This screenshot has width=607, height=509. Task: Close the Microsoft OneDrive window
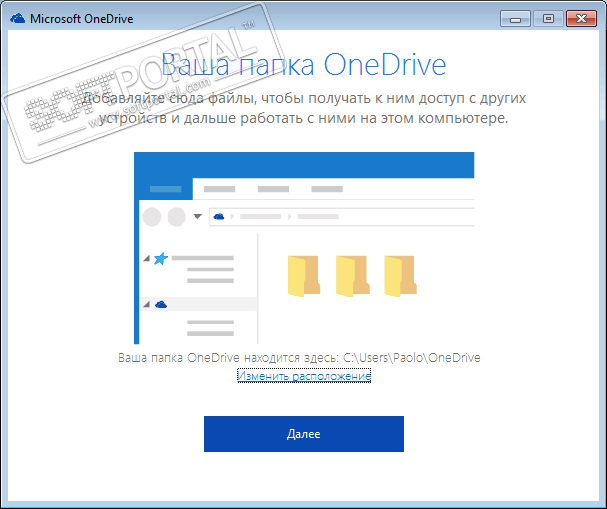[581, 19]
